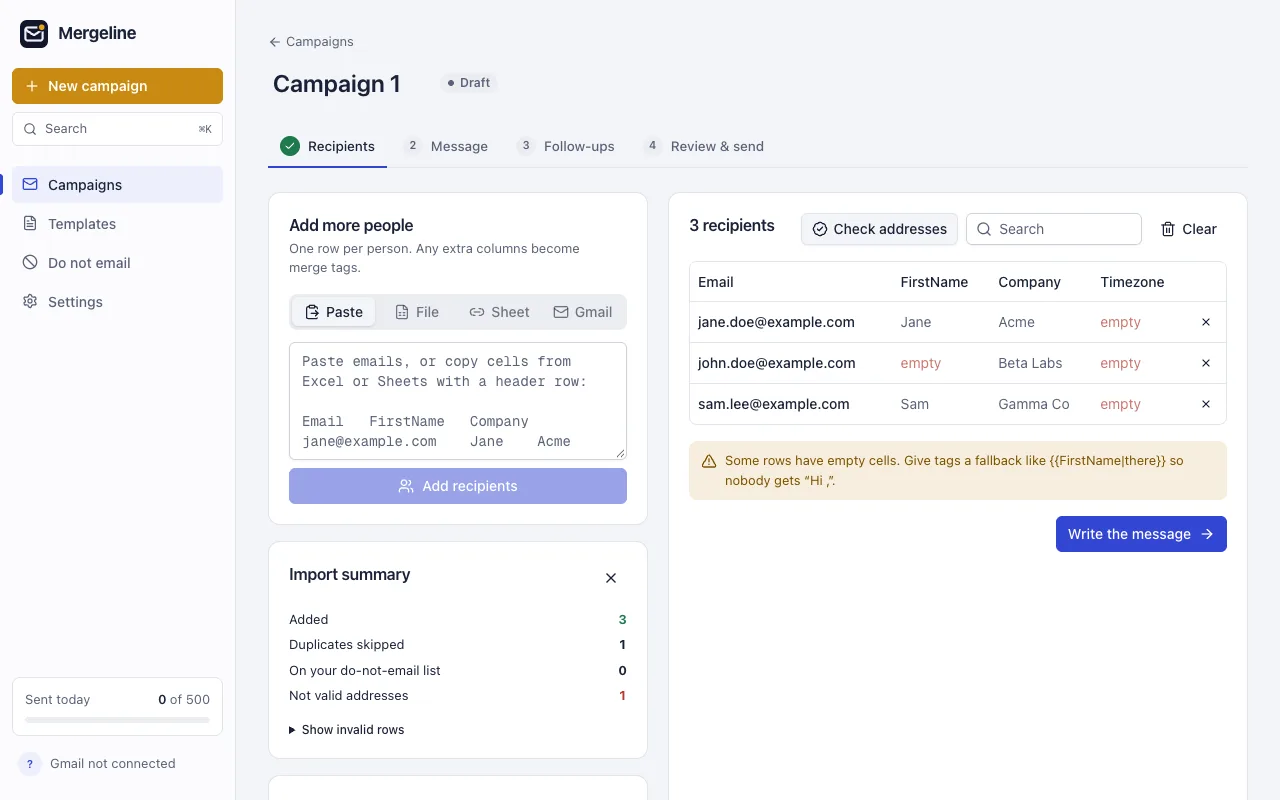
Task: Open the Do not email list
Action: point(117,263)
